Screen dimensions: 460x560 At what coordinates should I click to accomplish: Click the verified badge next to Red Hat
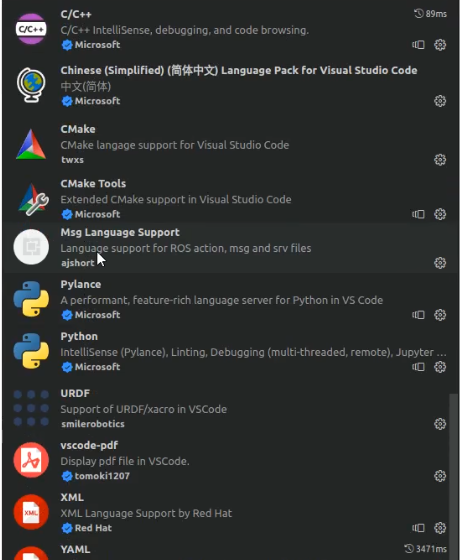click(67, 528)
